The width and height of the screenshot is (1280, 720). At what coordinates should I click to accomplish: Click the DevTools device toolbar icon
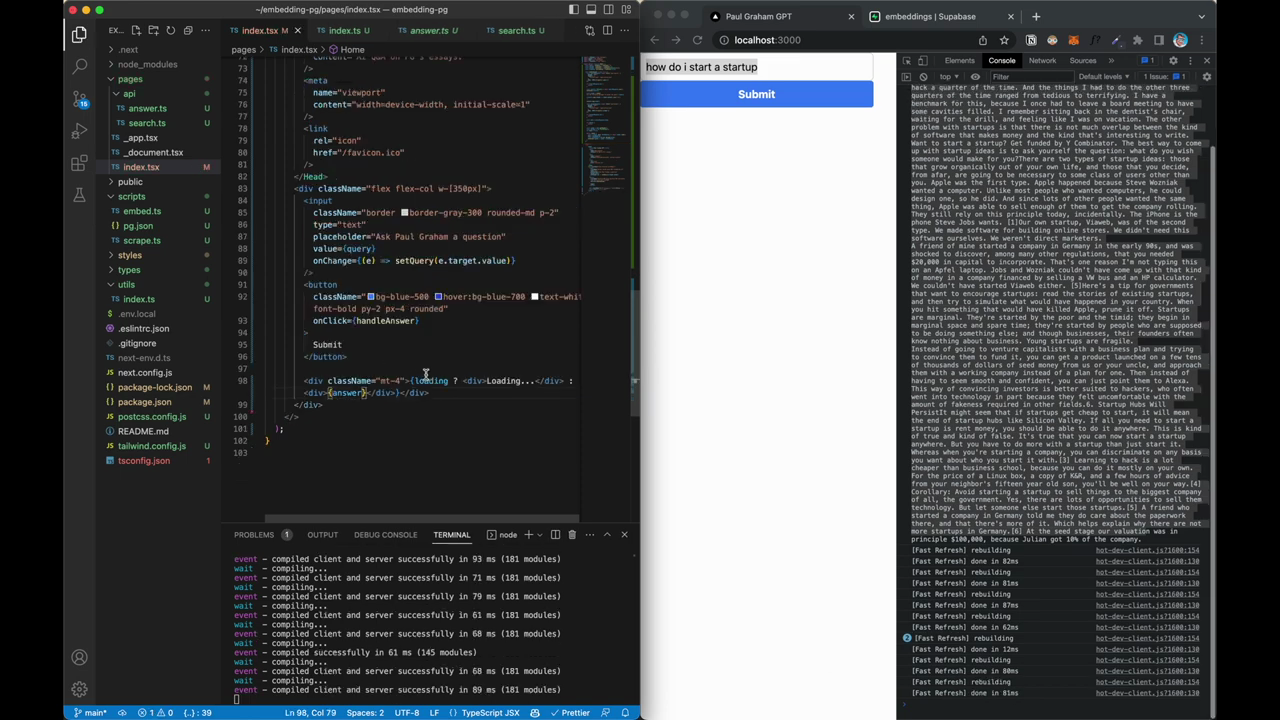pyautogui.click(x=922, y=61)
